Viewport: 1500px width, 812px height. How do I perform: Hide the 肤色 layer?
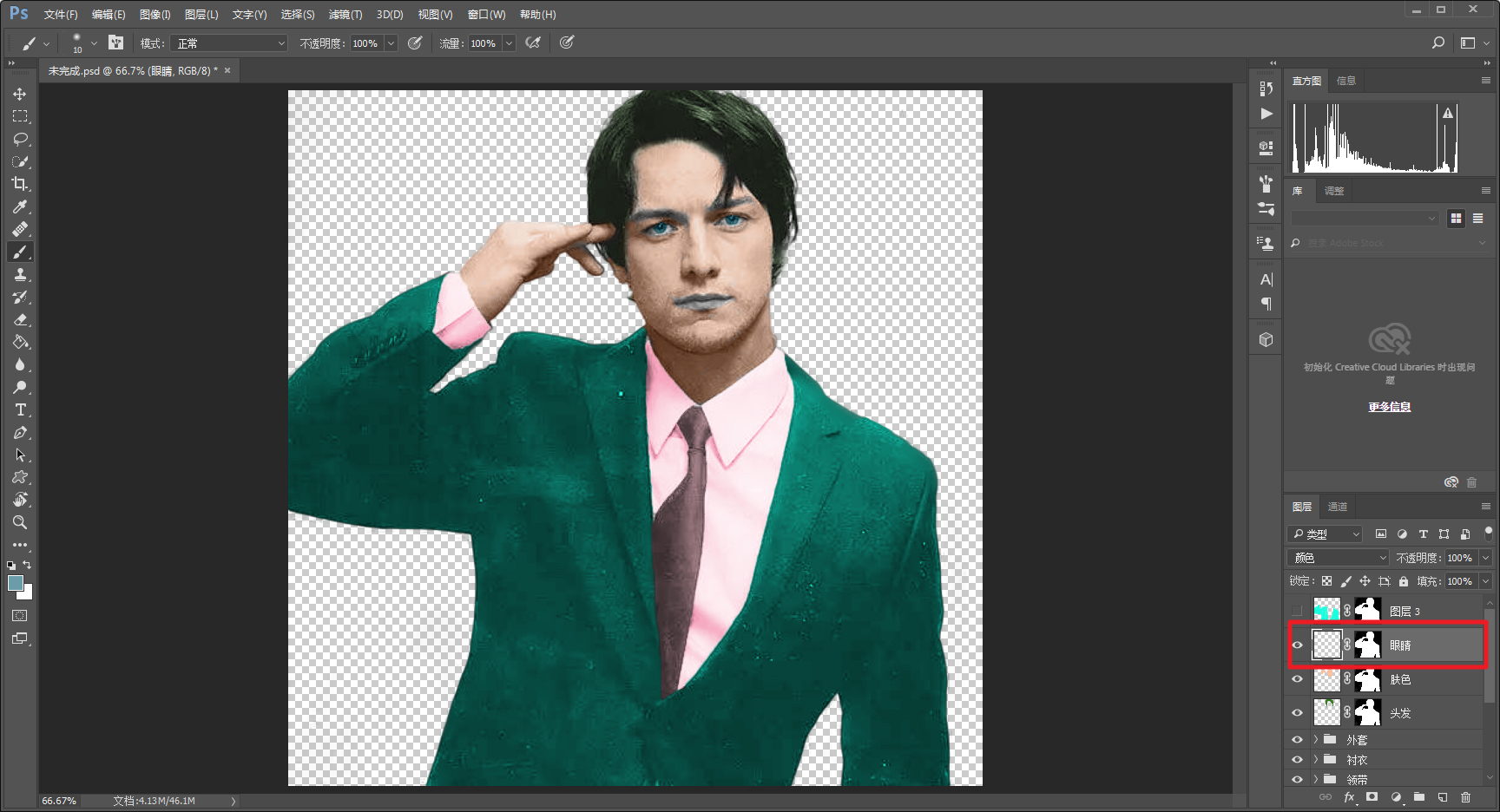(x=1298, y=679)
